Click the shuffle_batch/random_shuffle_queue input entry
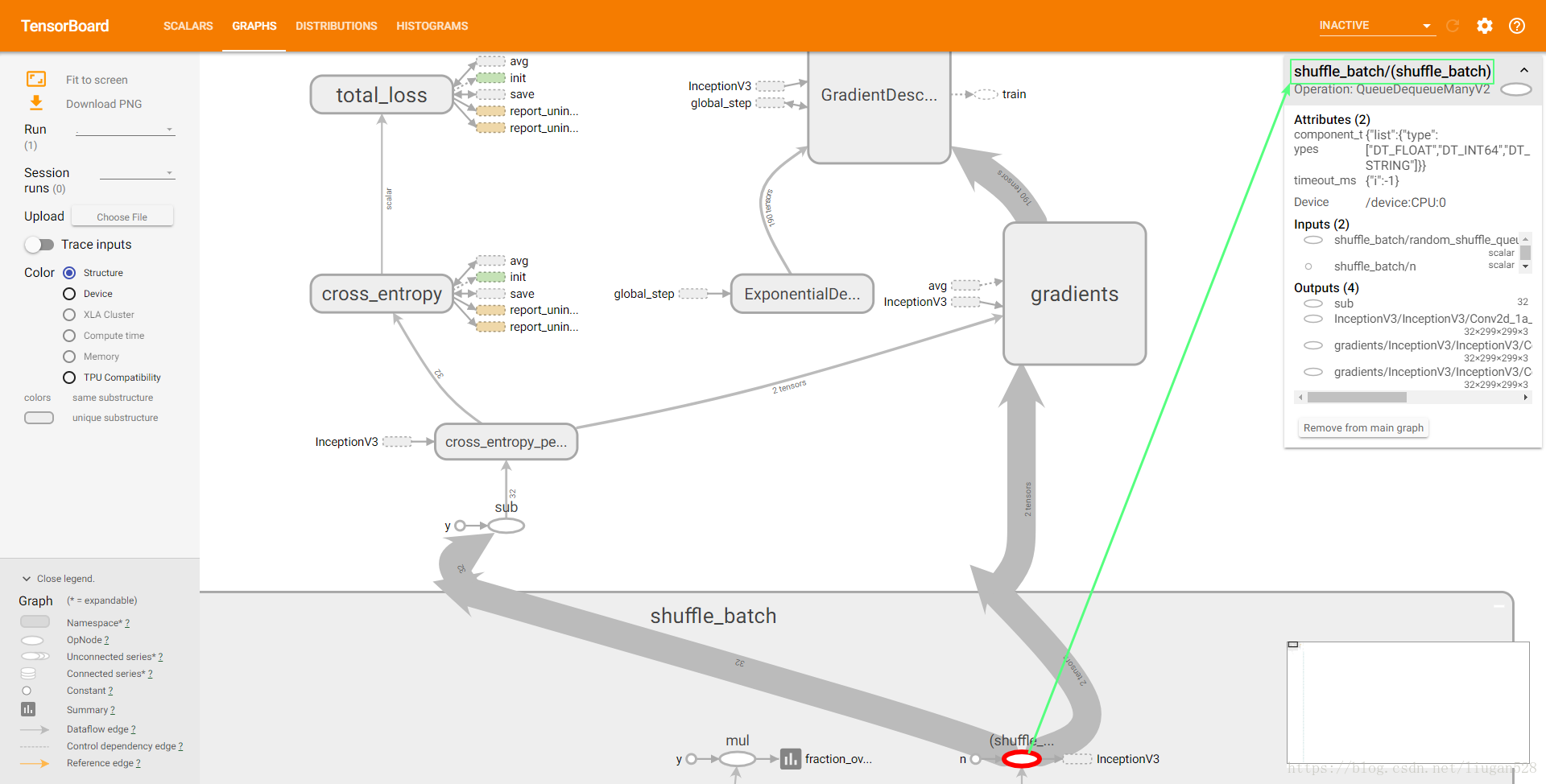Viewport: 1546px width, 784px height. point(1426,240)
